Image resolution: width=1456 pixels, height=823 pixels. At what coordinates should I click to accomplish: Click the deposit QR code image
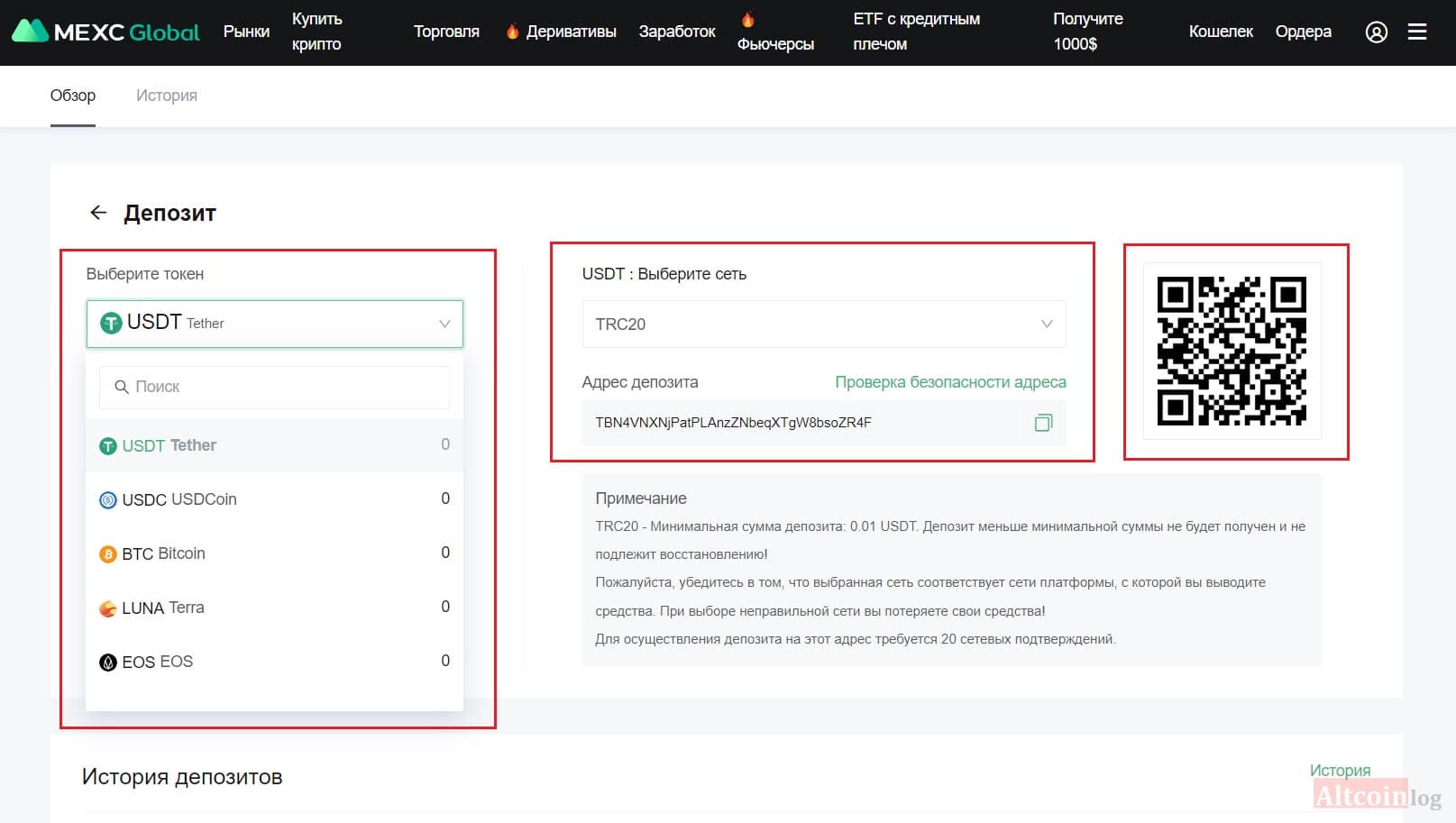(x=1232, y=351)
